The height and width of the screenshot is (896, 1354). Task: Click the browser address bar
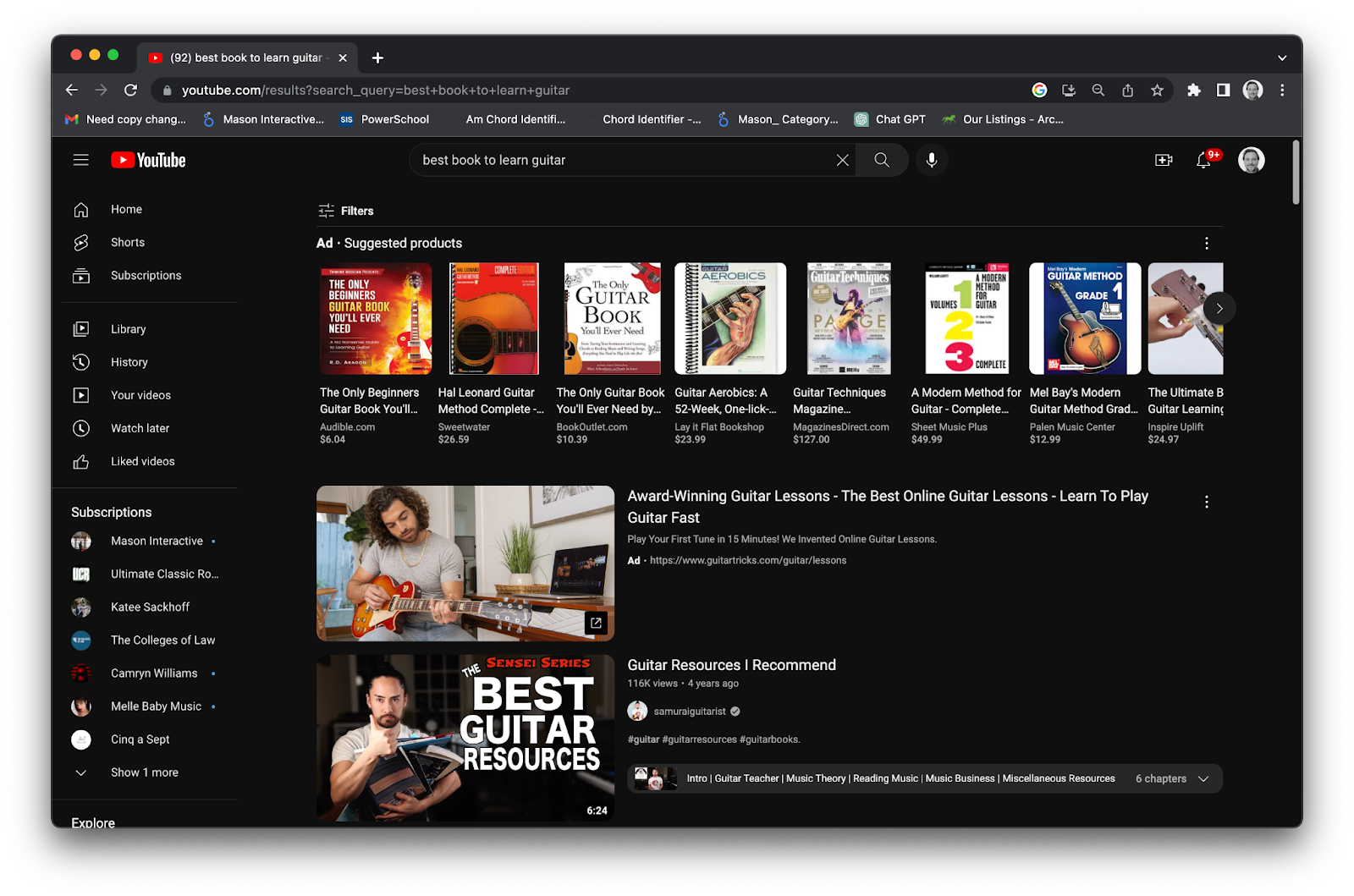coord(592,90)
